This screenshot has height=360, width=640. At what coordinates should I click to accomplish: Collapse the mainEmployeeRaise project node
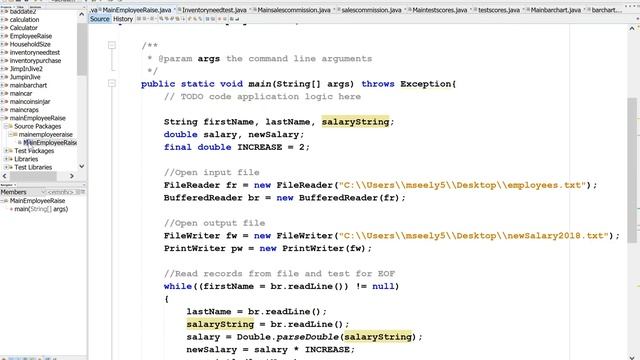(x=2, y=118)
